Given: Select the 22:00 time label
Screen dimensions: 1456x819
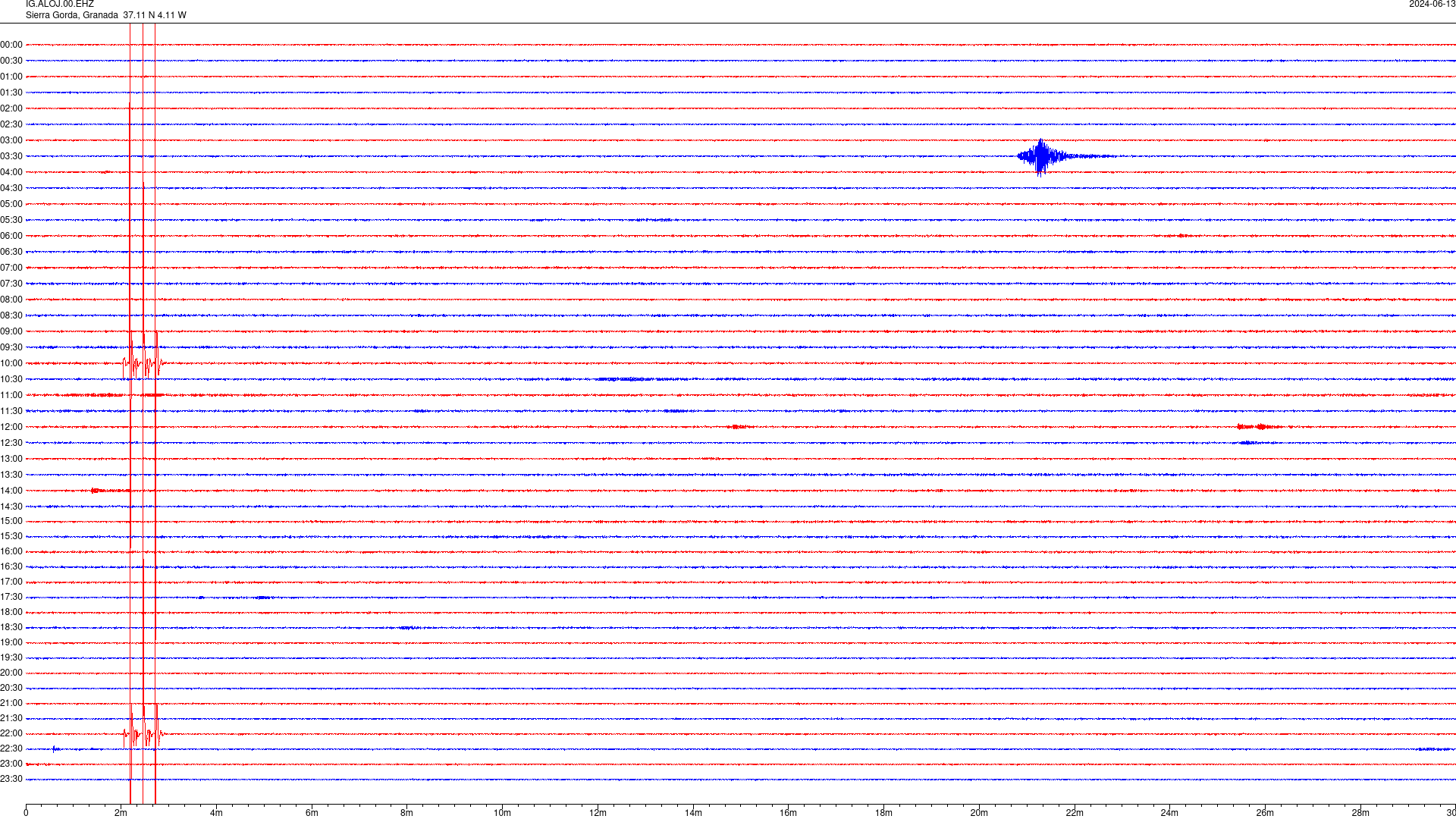Looking at the screenshot, I should click(11, 733).
